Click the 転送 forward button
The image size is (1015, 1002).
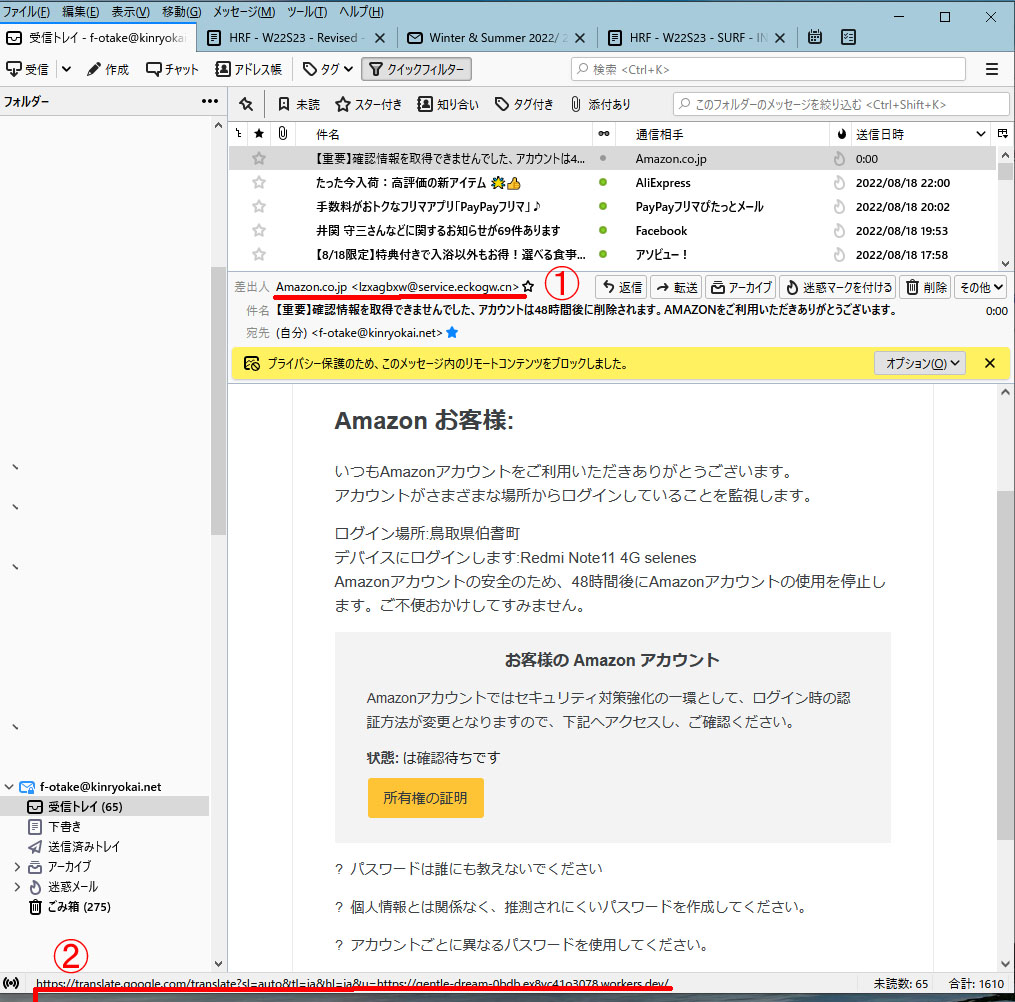677,287
